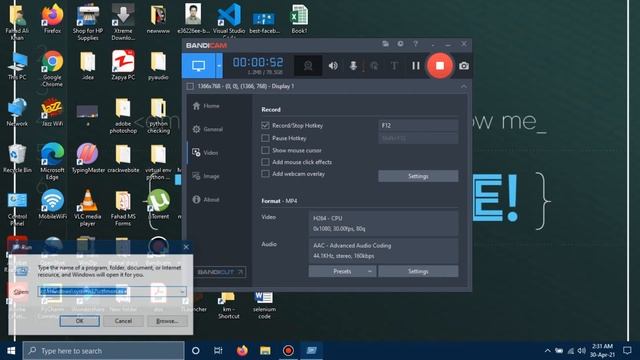Pause the Bandicam recording

coord(416,66)
